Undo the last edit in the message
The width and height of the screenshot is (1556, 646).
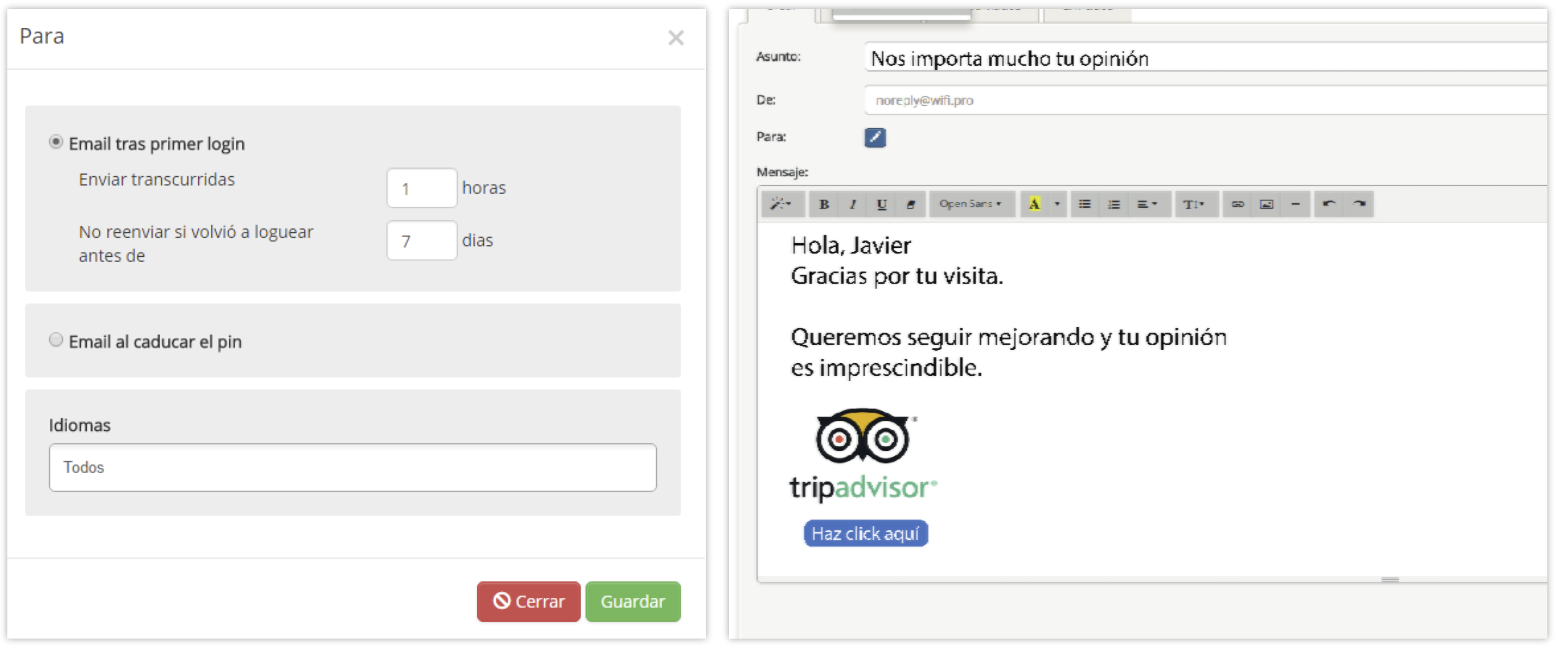point(1328,204)
